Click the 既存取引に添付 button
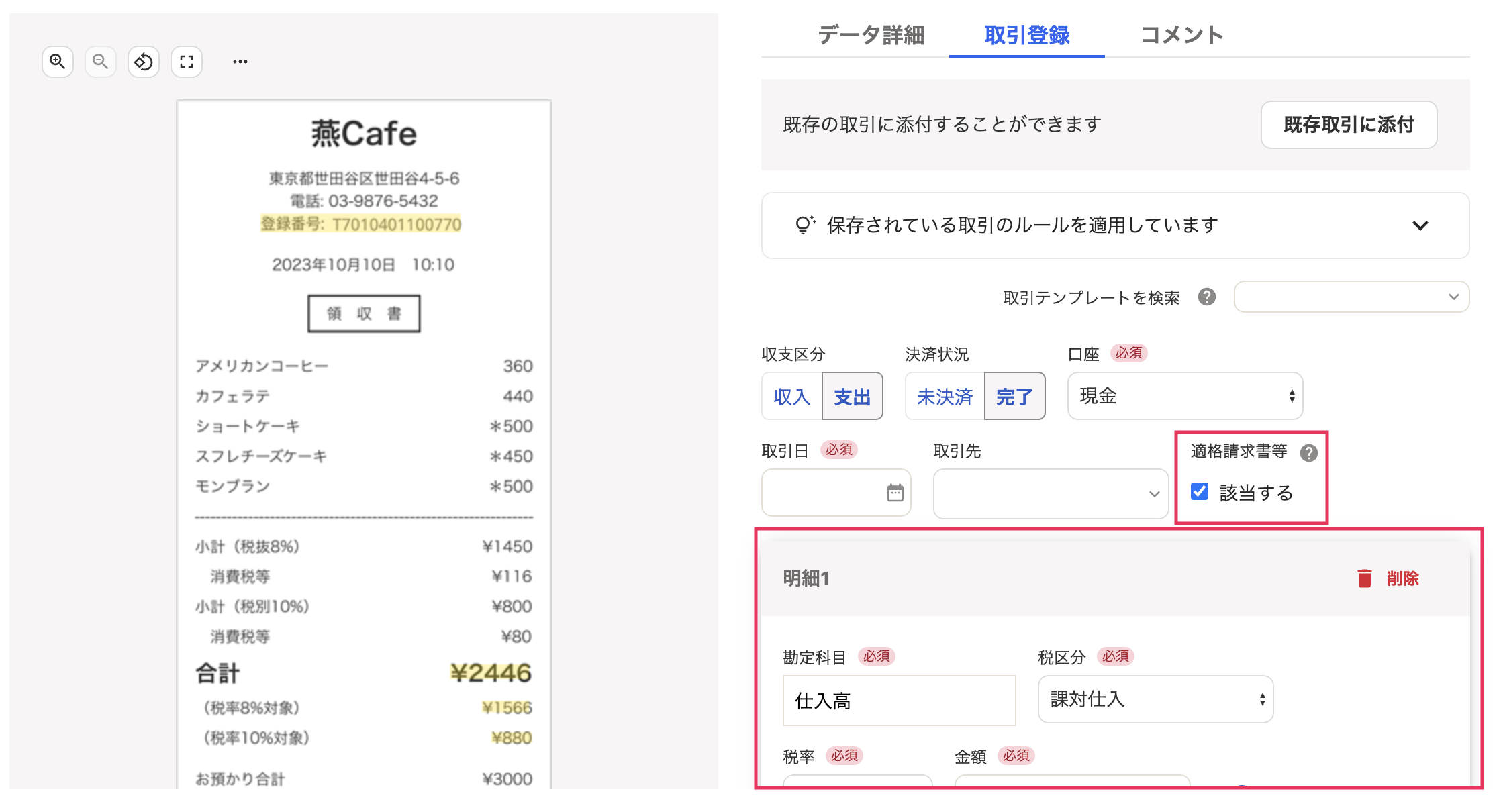Image resolution: width=1501 pixels, height=812 pixels. pos(1349,125)
